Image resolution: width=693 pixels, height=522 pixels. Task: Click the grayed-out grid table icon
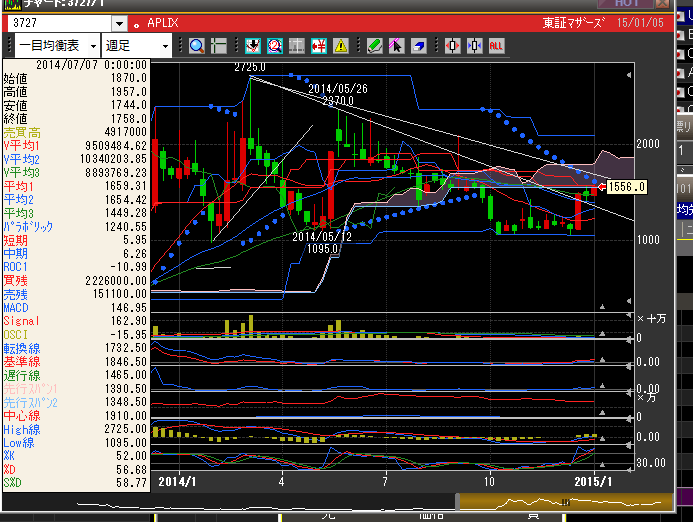(297, 45)
